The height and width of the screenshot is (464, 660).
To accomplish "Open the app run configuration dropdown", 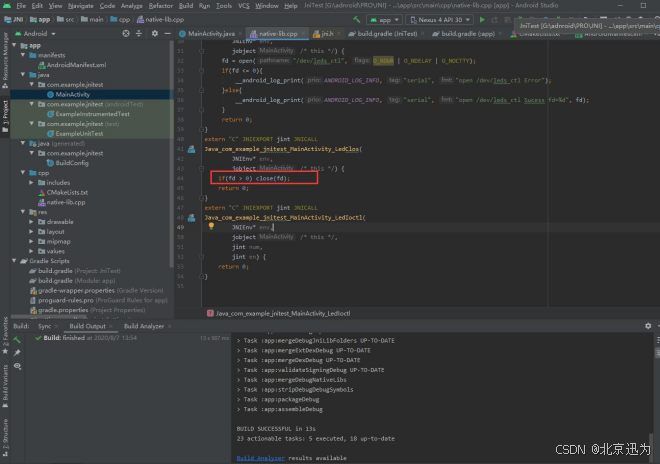I will pyautogui.click(x=385, y=20).
